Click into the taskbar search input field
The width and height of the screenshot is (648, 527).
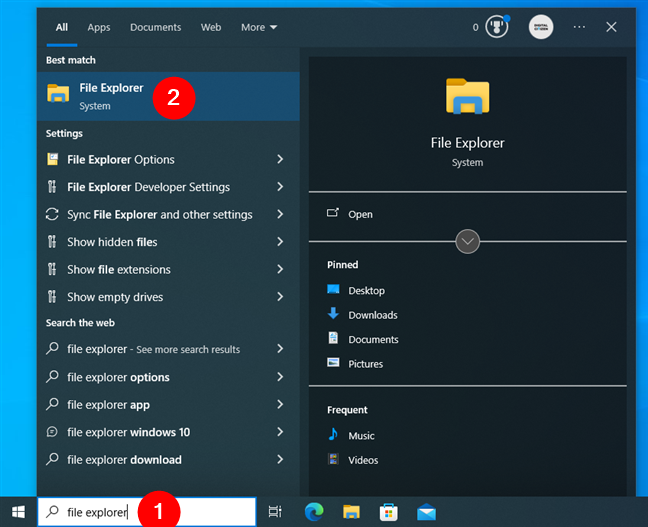click(147, 512)
